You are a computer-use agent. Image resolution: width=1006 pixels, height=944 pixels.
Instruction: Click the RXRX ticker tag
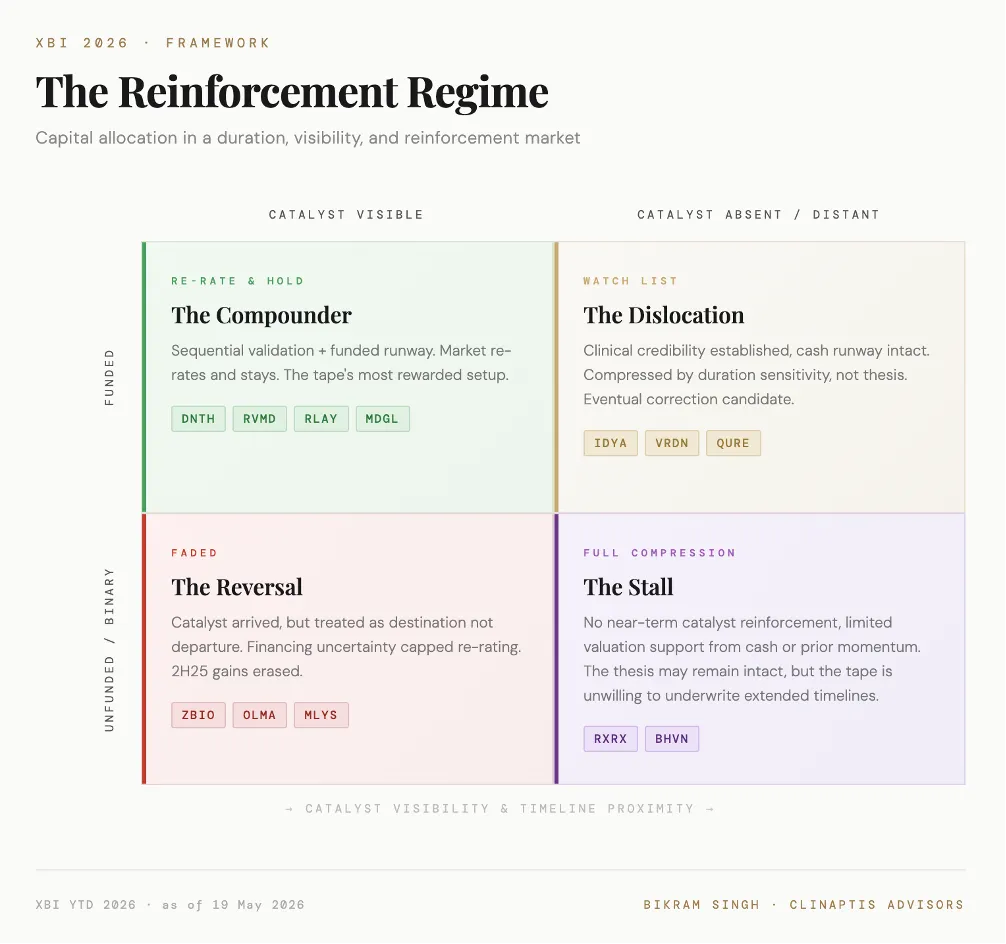(611, 739)
